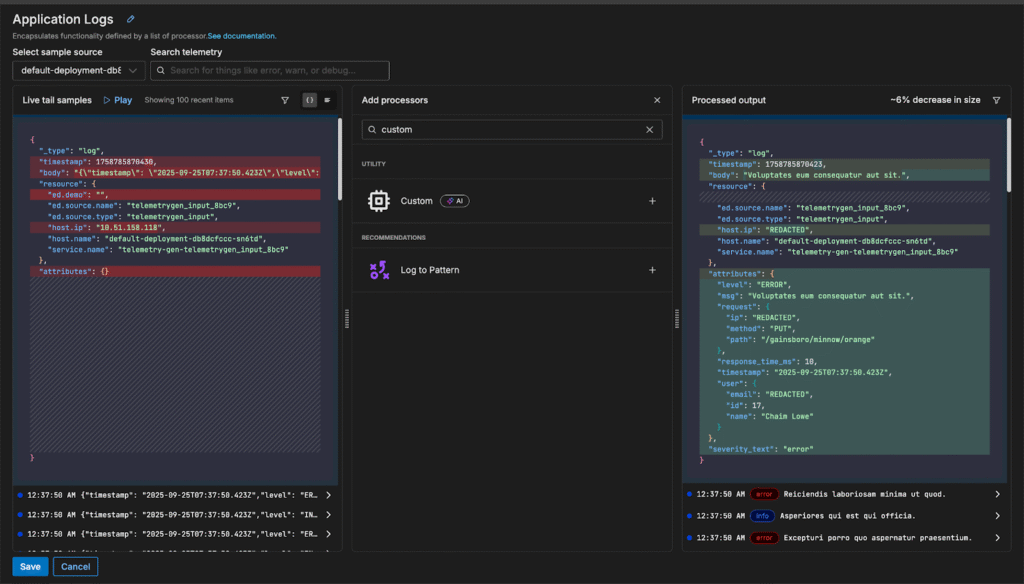Switch live tail to JSON braces view
The image size is (1024, 584).
point(310,100)
